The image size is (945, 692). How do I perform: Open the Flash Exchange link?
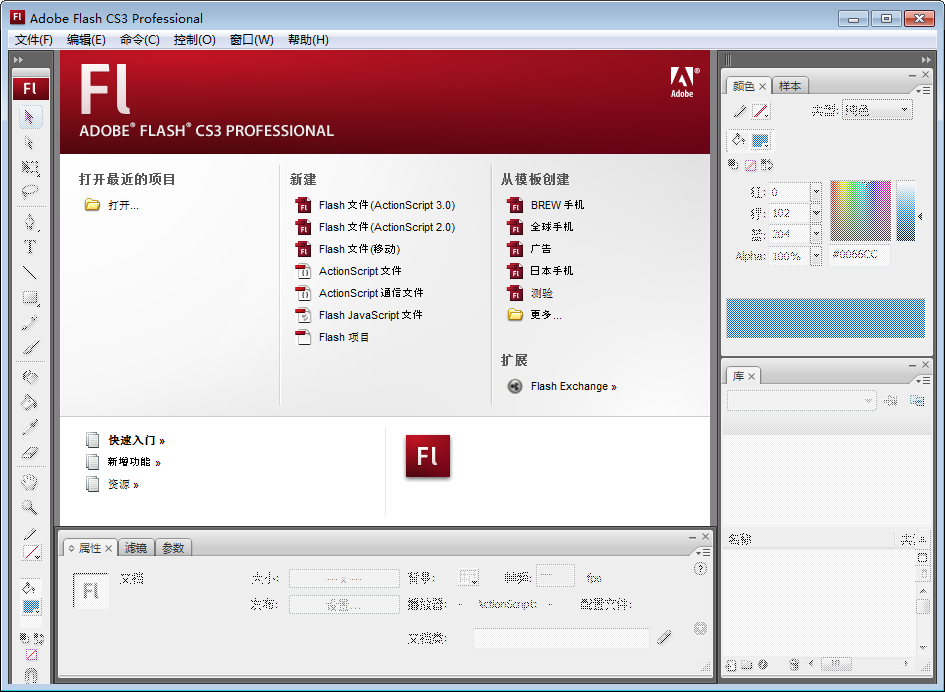(574, 386)
